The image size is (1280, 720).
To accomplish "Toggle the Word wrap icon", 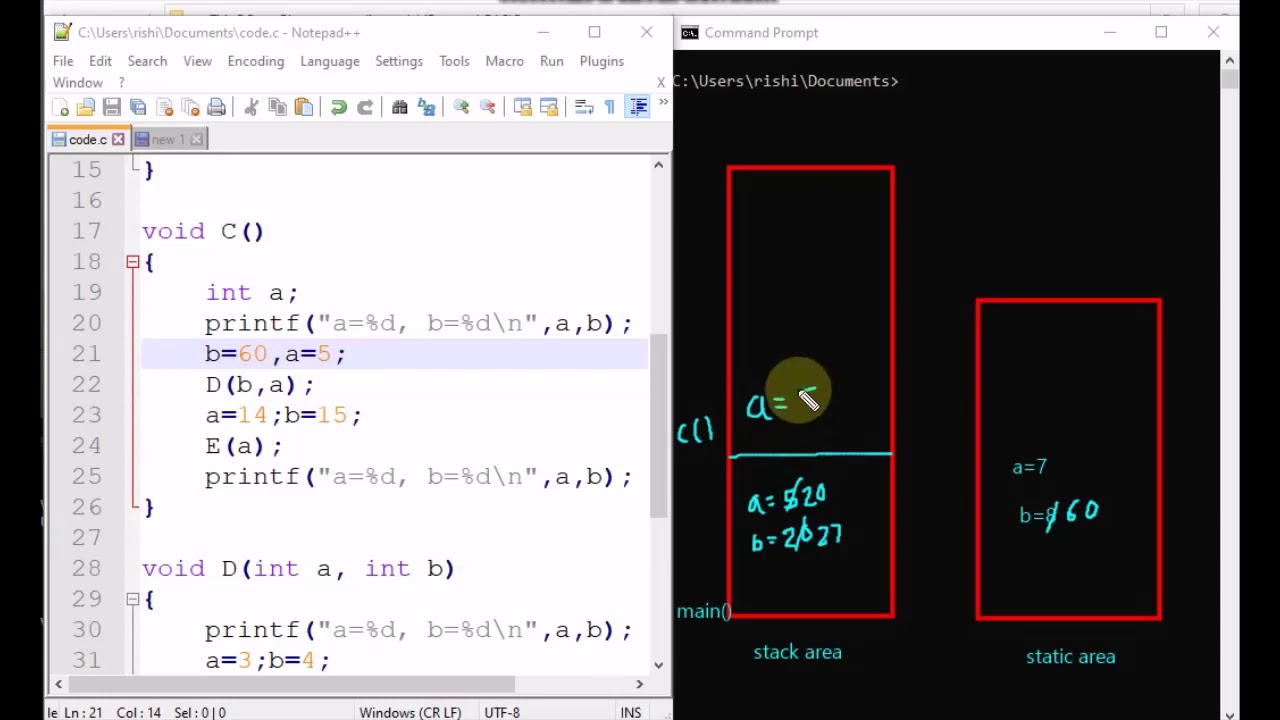I will [584, 107].
